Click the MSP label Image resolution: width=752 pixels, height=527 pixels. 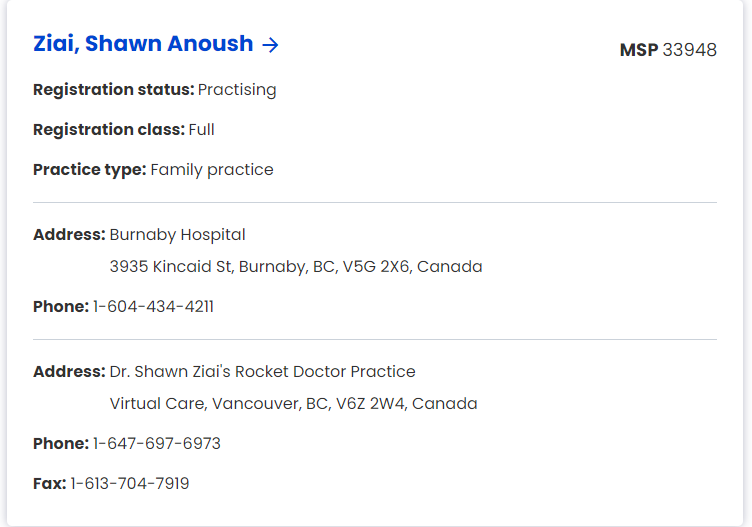point(638,50)
